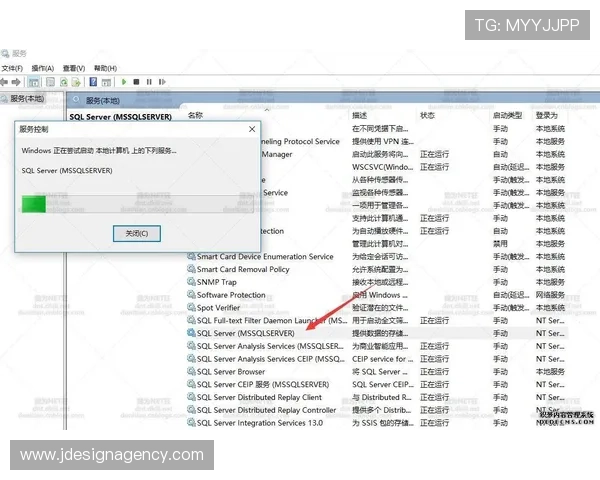Click gear icon of SQL Server Analysis Services (MSSQLSER...

pos(191,346)
